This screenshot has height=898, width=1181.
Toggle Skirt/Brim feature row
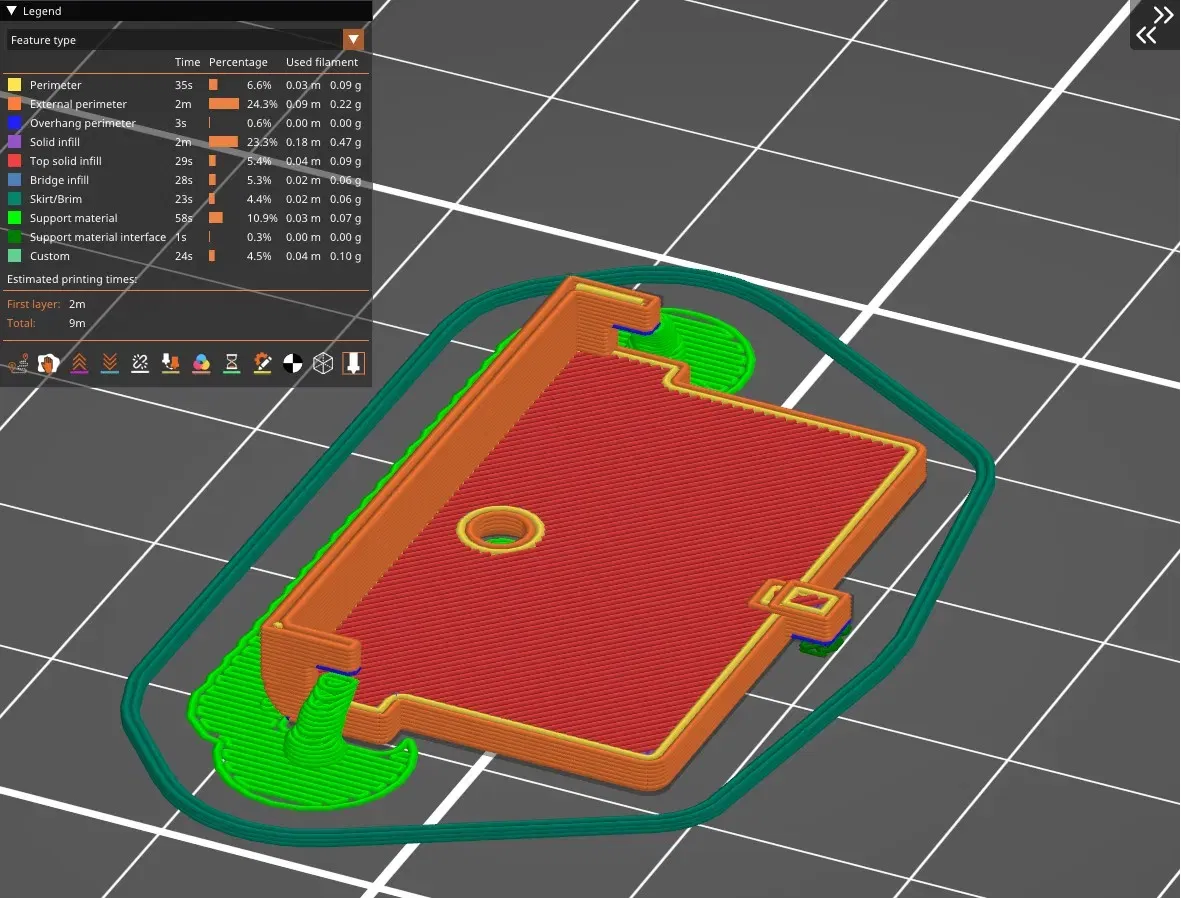click(184, 199)
